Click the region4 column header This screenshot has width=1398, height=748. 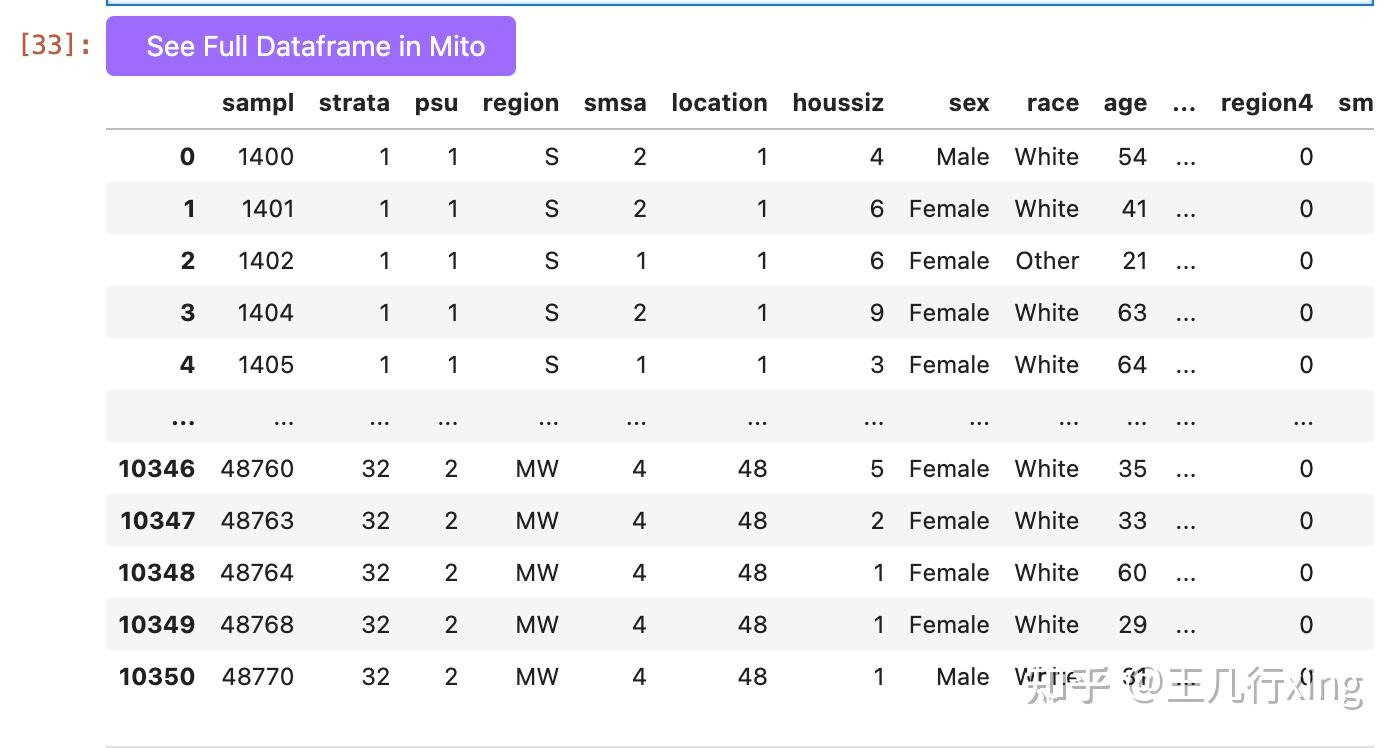pyautogui.click(x=1266, y=103)
